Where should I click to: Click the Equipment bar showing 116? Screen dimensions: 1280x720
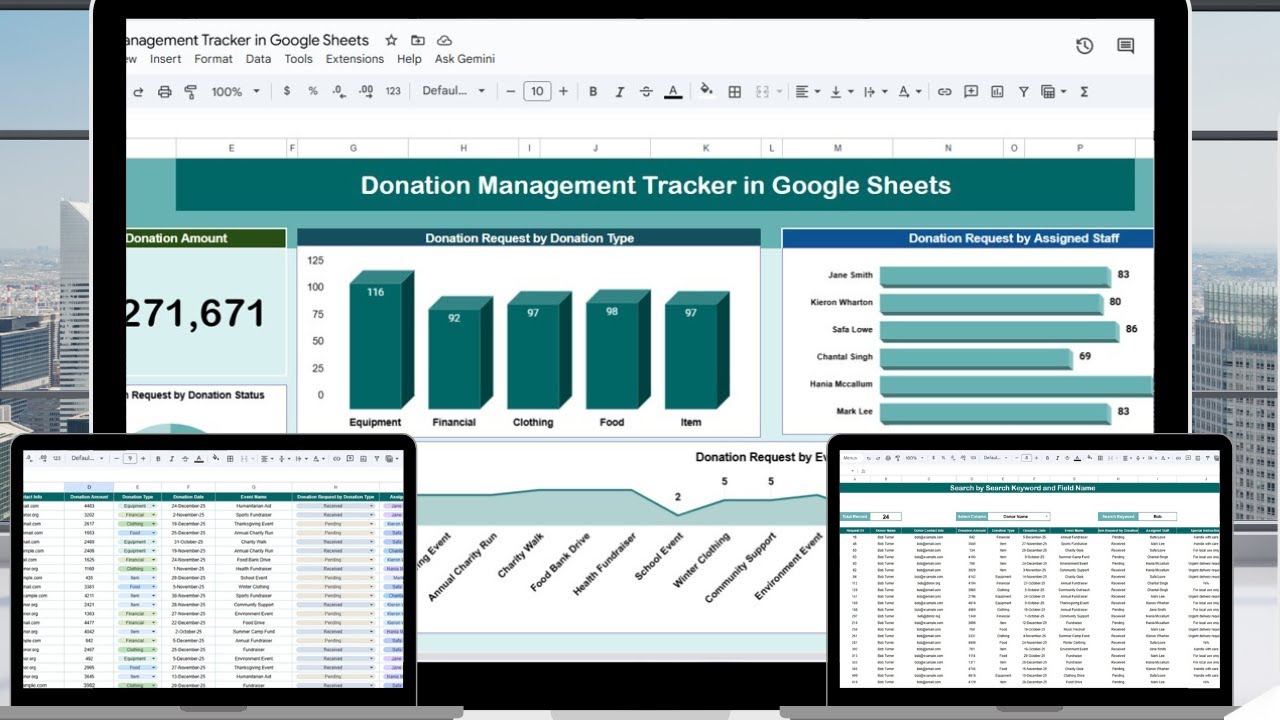pyautogui.click(x=381, y=340)
